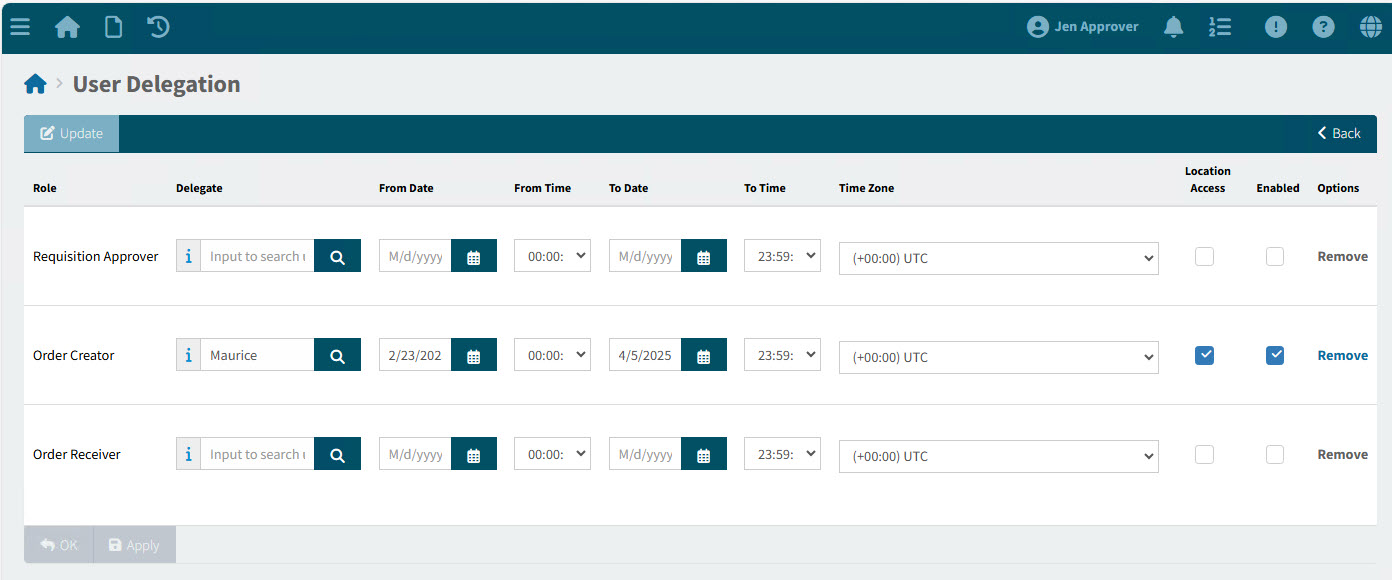Open the hamburger navigation menu
The height and width of the screenshot is (580, 1392).
coord(20,27)
